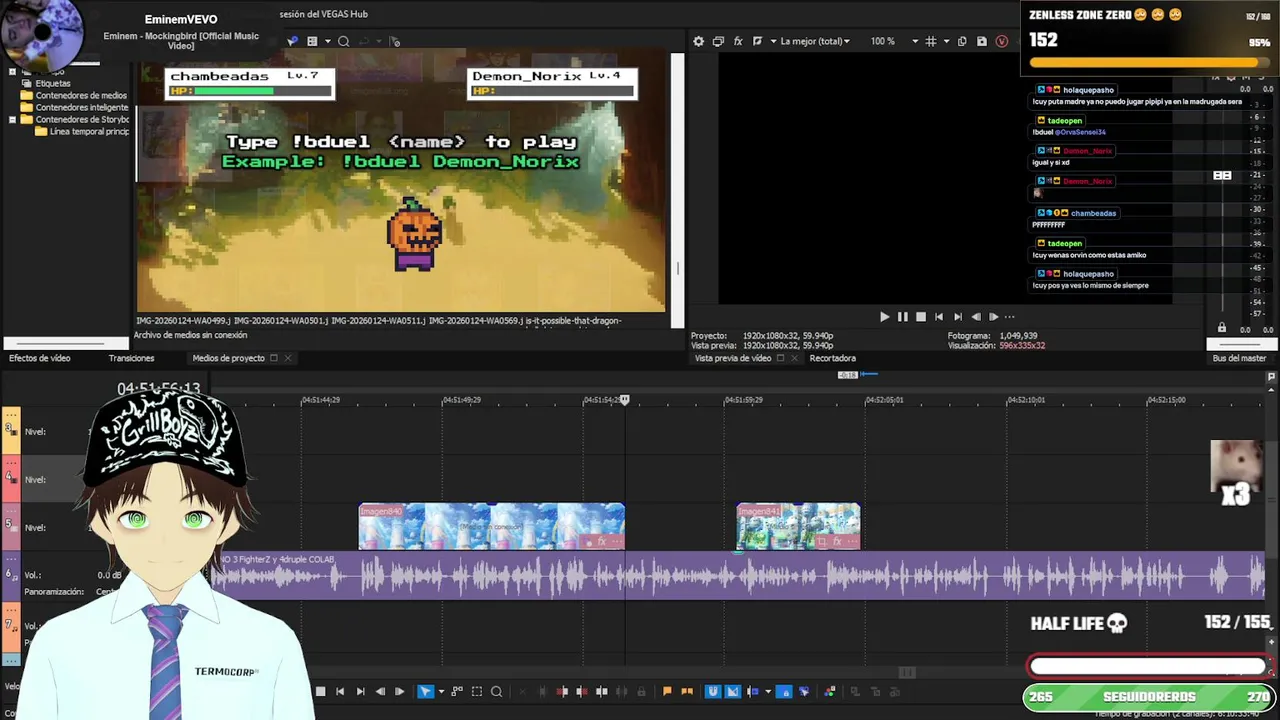Go to start in the timeline transport bar
This screenshot has height=720, width=1280.
(x=340, y=691)
